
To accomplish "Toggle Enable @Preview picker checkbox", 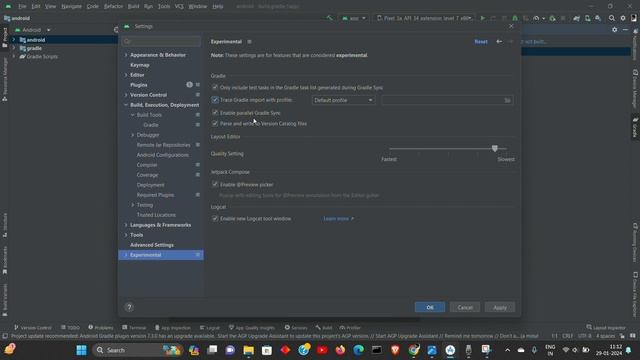I will 215,184.
